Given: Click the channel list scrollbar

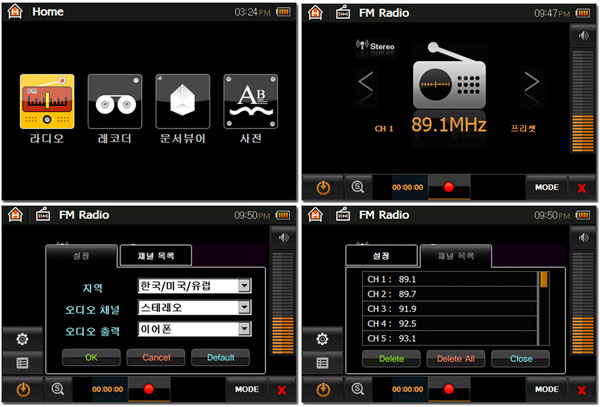Looking at the screenshot, I should [544, 308].
